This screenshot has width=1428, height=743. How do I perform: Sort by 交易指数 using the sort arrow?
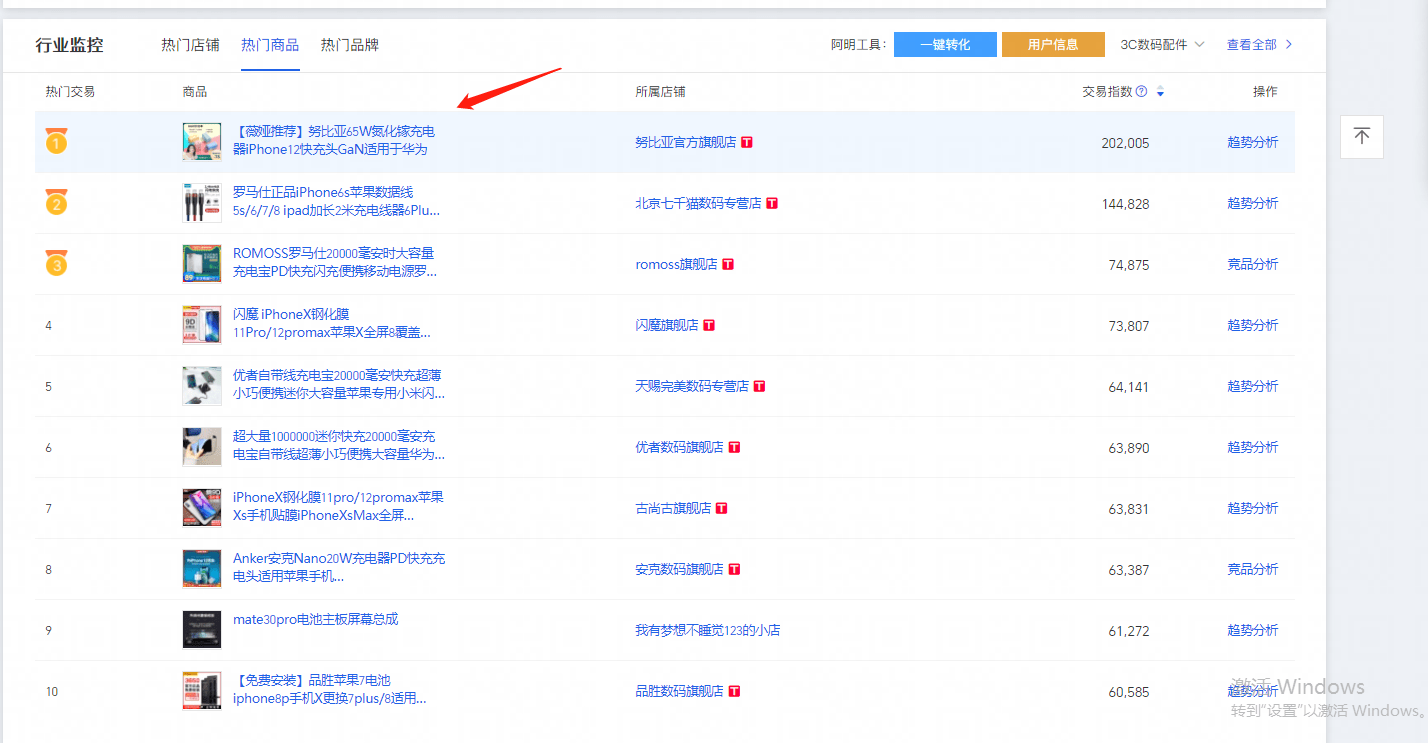[x=1160, y=92]
